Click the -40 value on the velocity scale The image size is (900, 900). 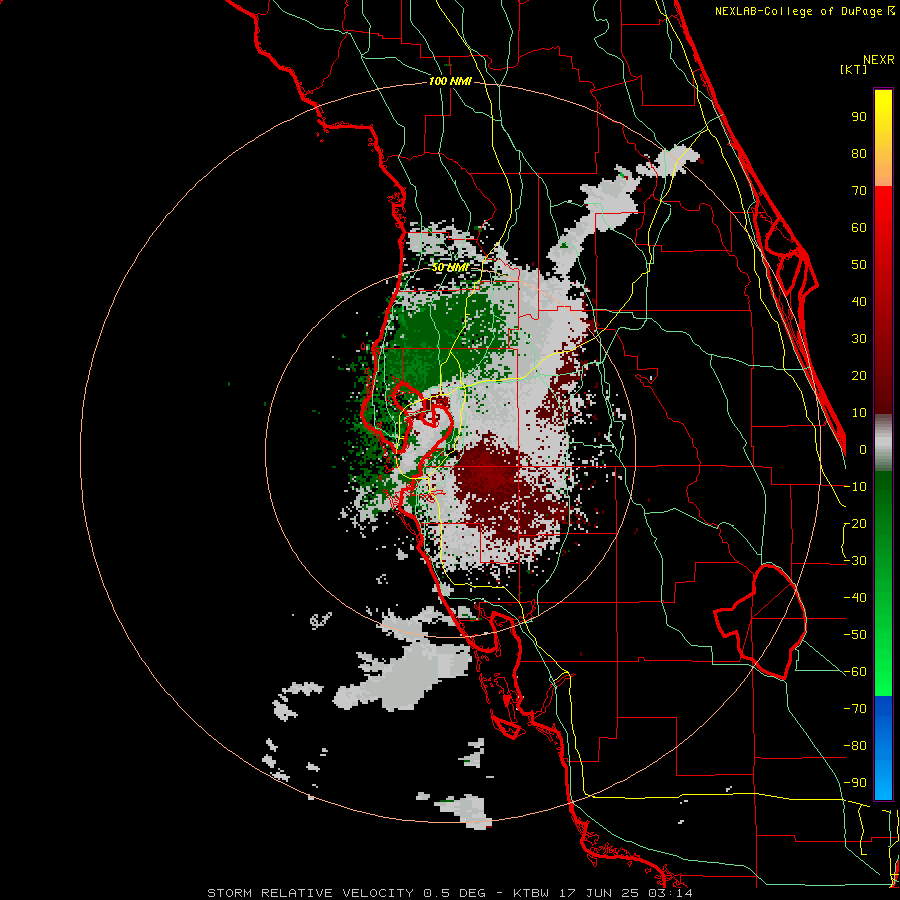[855, 598]
